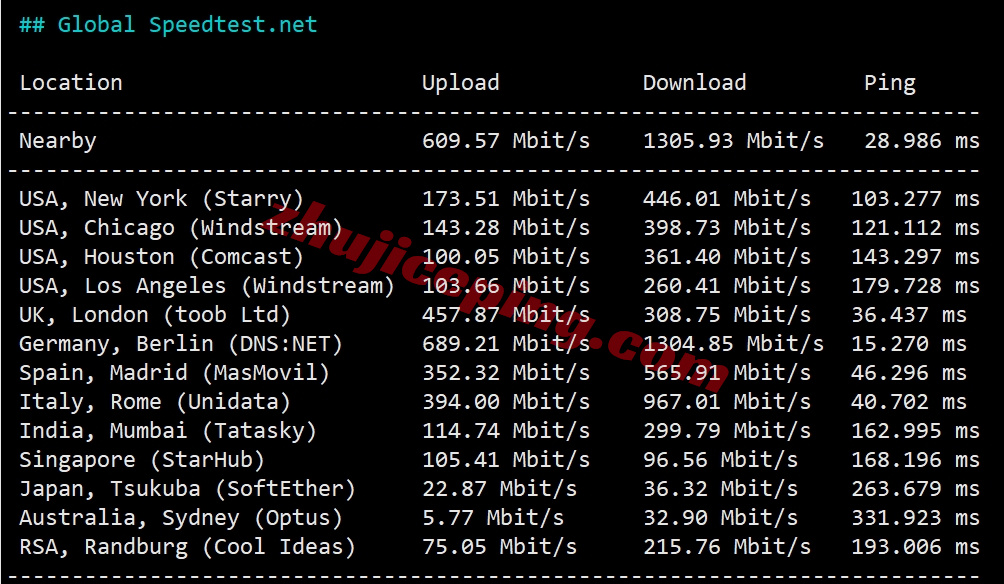This screenshot has width=1004, height=584.
Task: Select RSA, Randburg (Cool Ideas) row
Action: [x=499, y=548]
